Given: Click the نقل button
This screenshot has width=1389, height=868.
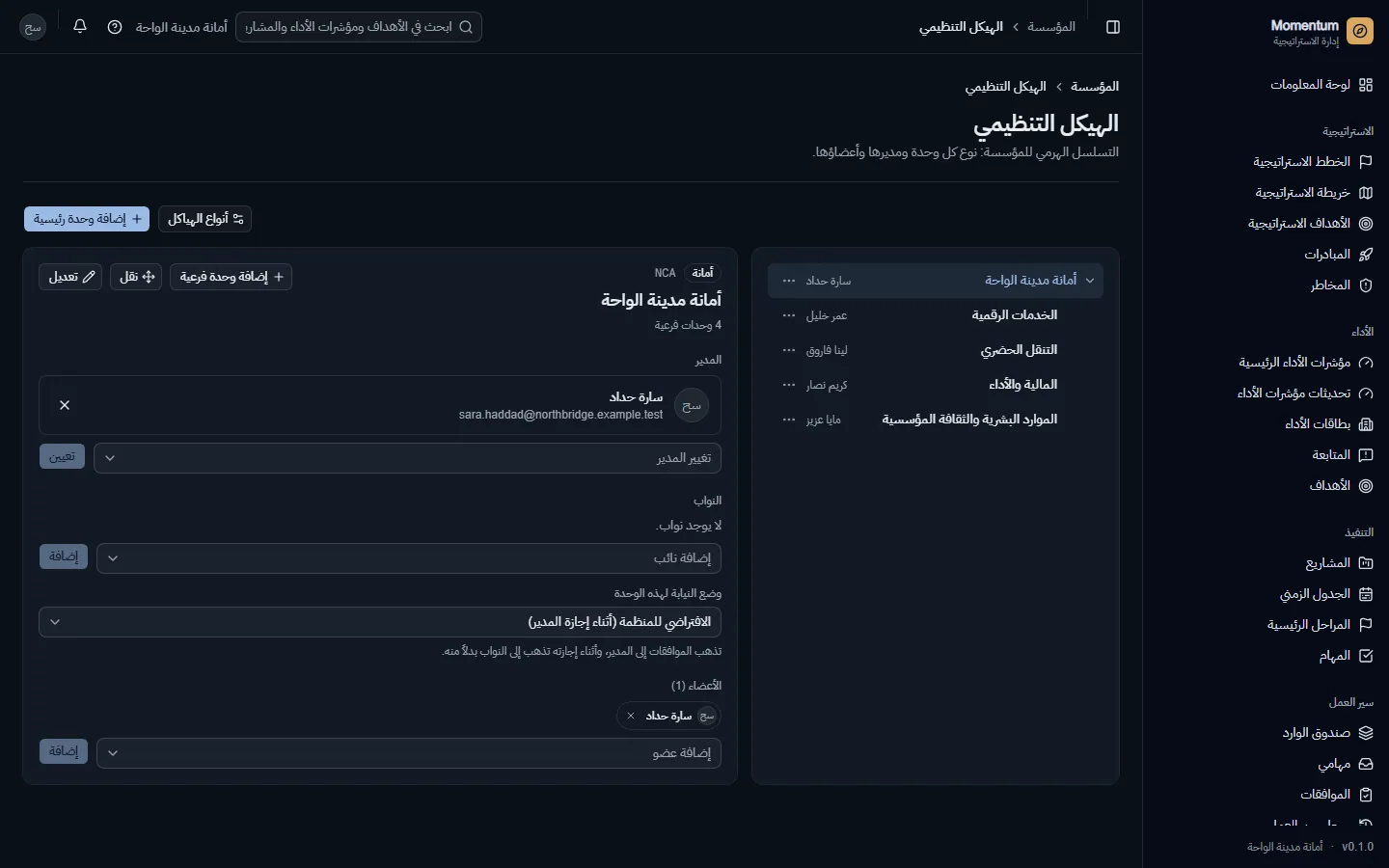Looking at the screenshot, I should (x=136, y=277).
